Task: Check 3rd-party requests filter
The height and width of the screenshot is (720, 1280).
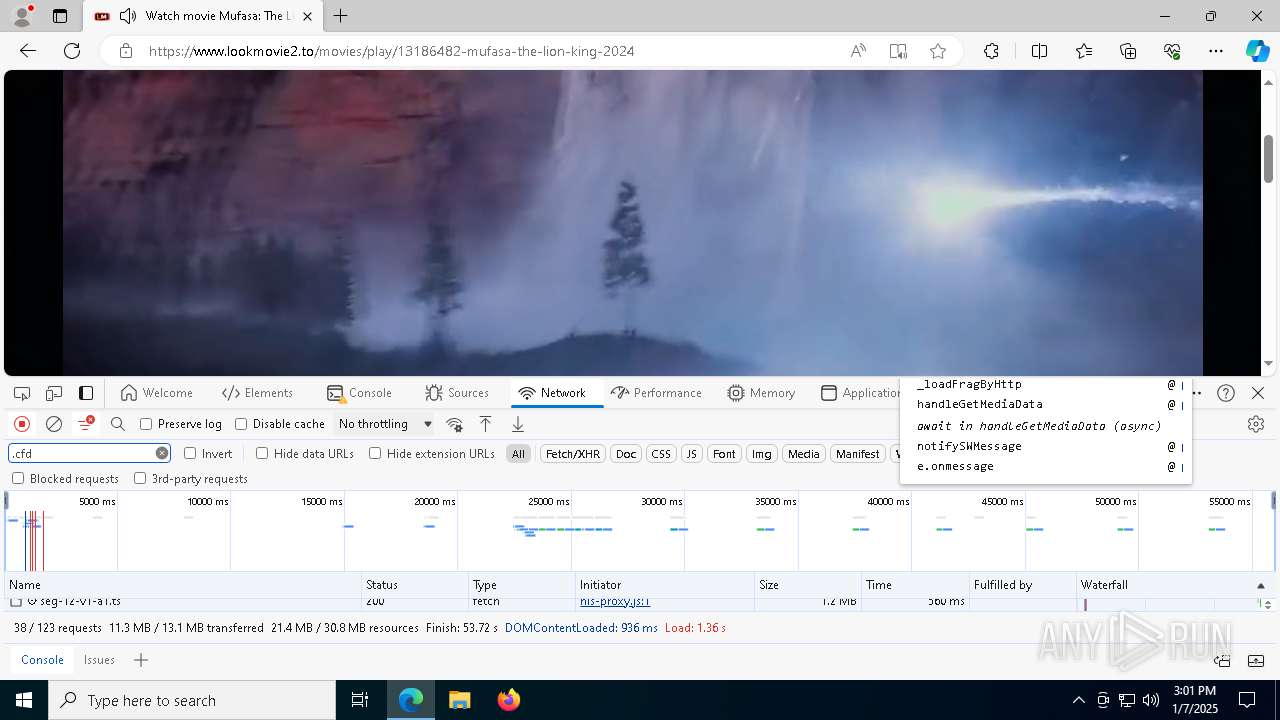Action: point(140,478)
